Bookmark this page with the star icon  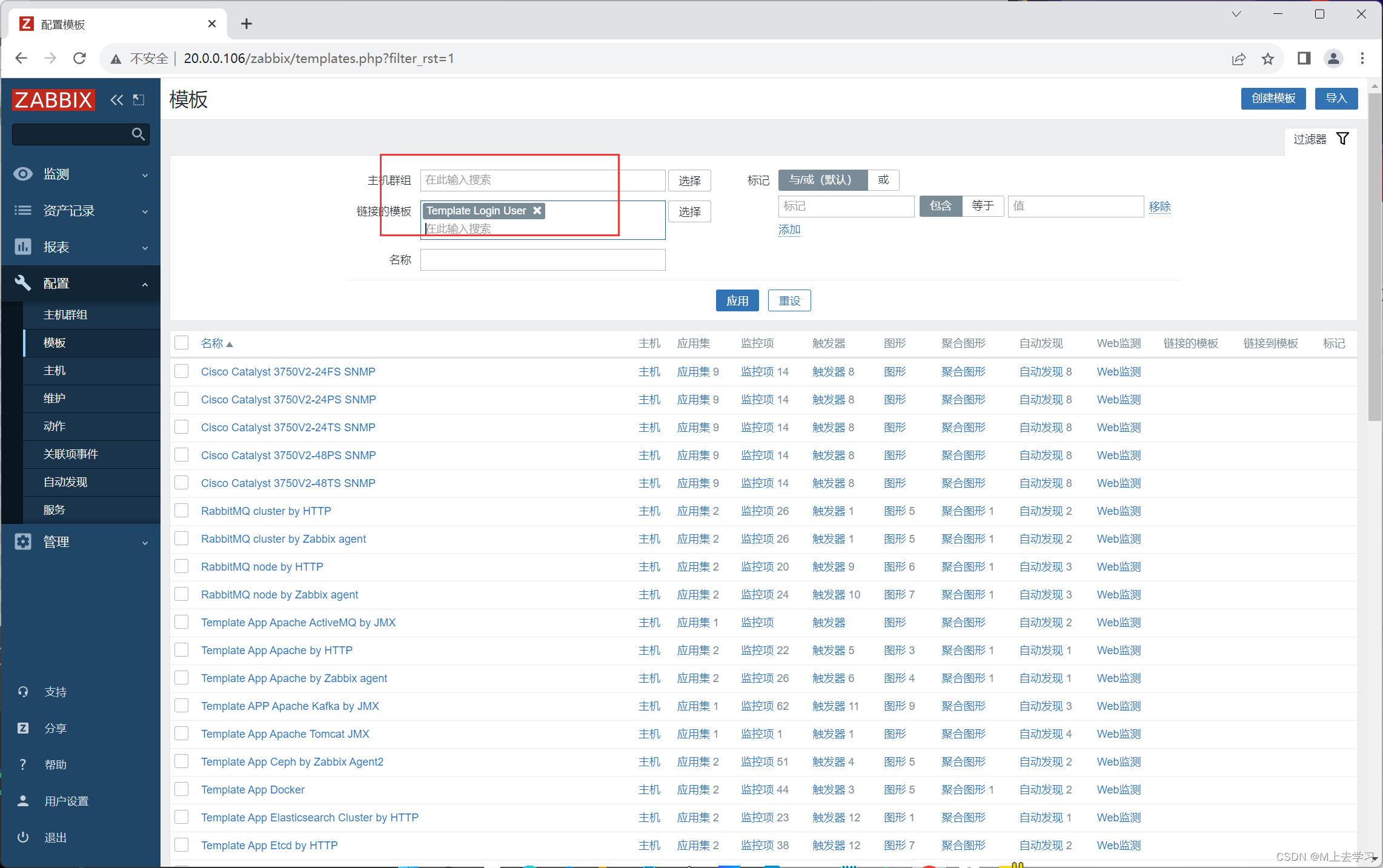click(1268, 58)
